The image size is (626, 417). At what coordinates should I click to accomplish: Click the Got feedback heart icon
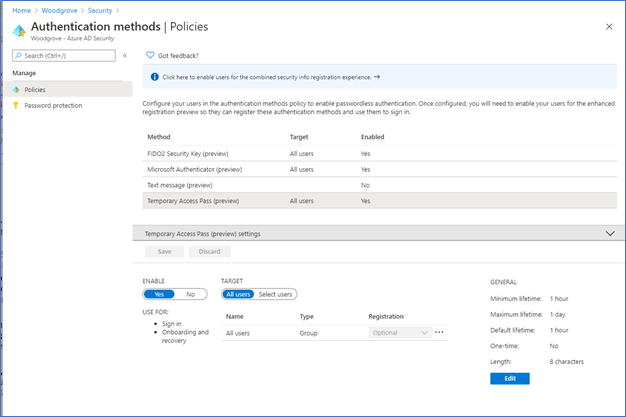tap(150, 55)
